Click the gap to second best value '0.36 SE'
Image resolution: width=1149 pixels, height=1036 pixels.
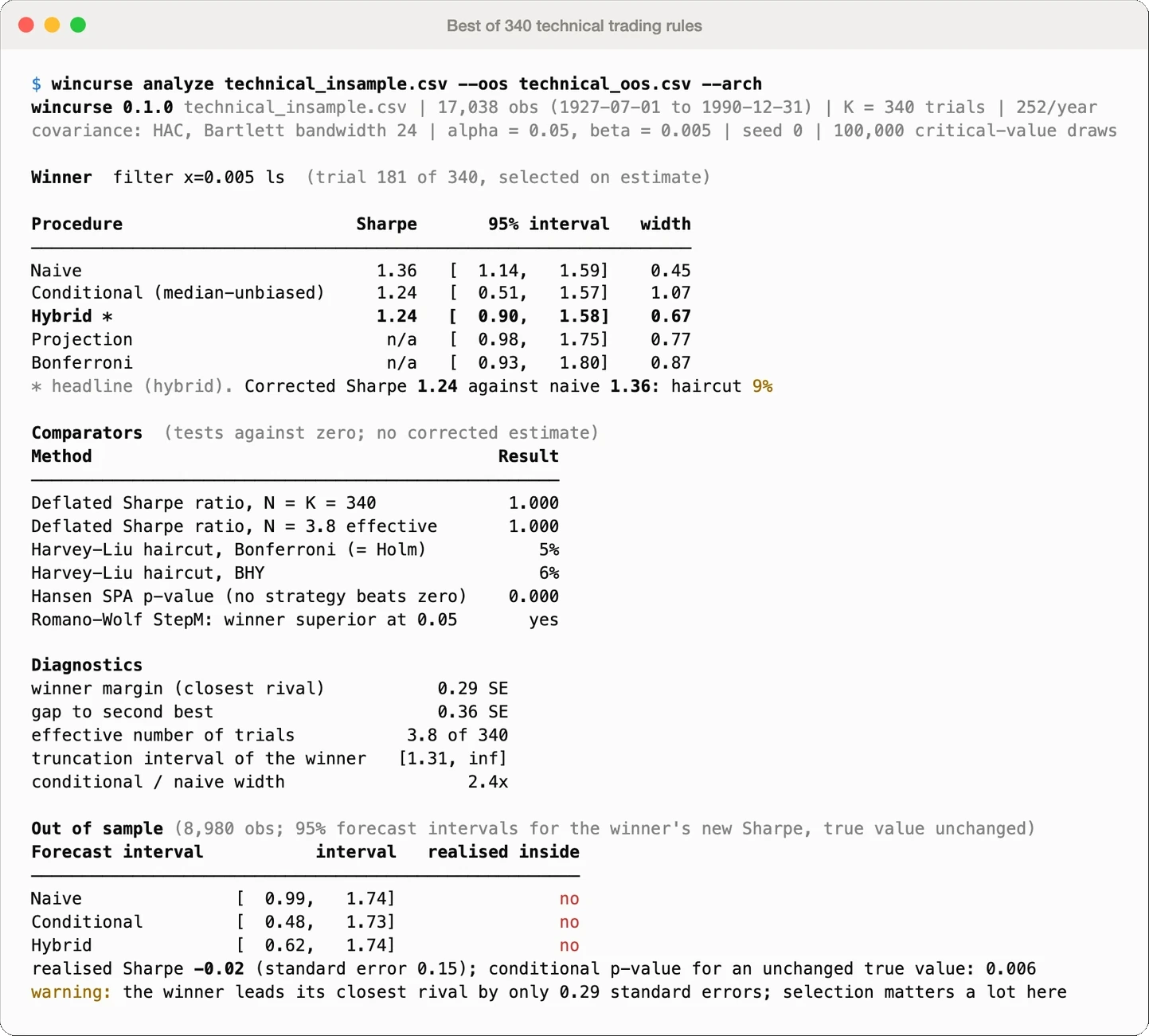473,712
